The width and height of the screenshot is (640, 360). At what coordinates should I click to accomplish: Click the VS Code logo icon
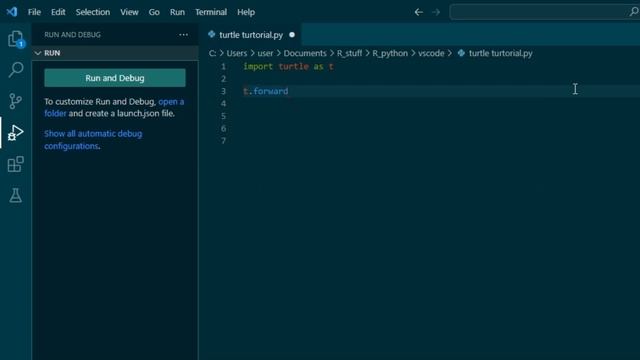tap(12, 12)
